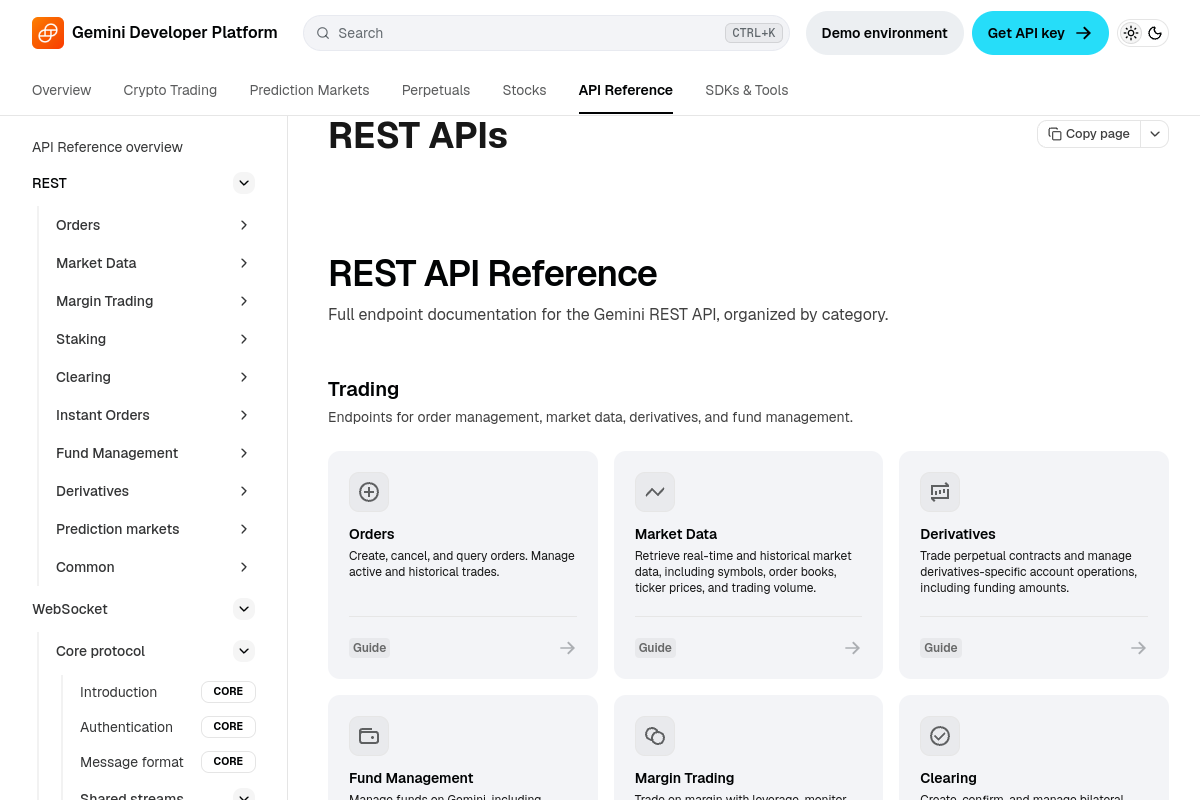Expand the Prediction markets sidebar item
Viewport: 1200px width, 800px height.
pos(244,529)
